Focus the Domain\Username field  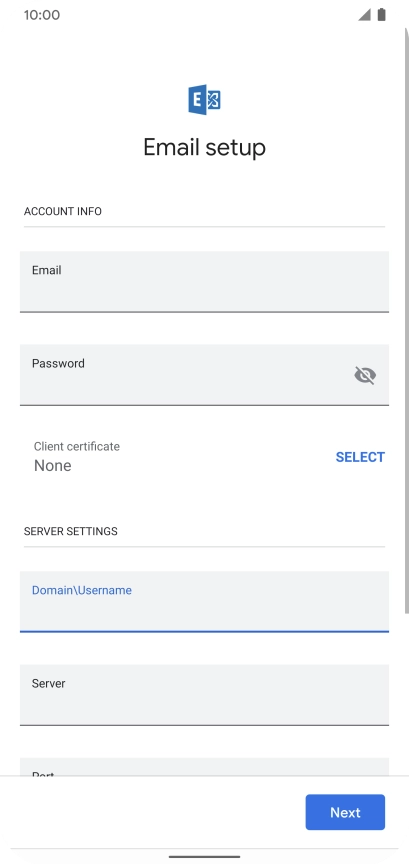(x=204, y=601)
